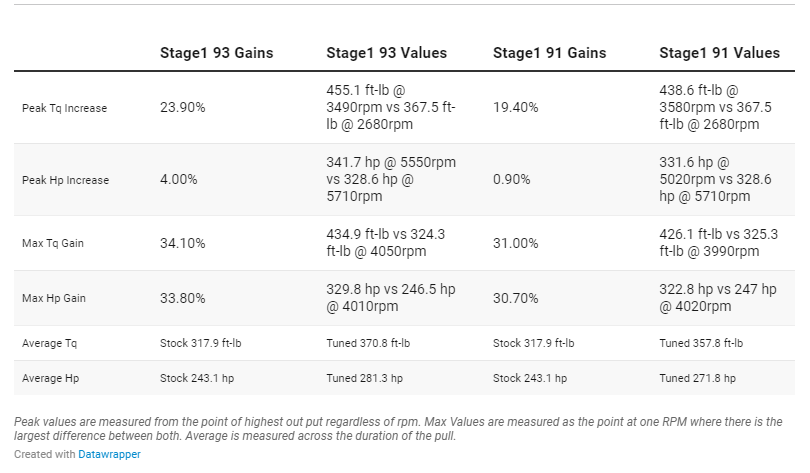Click the 4.00% peak hp cell
The image size is (810, 473).
tap(179, 180)
